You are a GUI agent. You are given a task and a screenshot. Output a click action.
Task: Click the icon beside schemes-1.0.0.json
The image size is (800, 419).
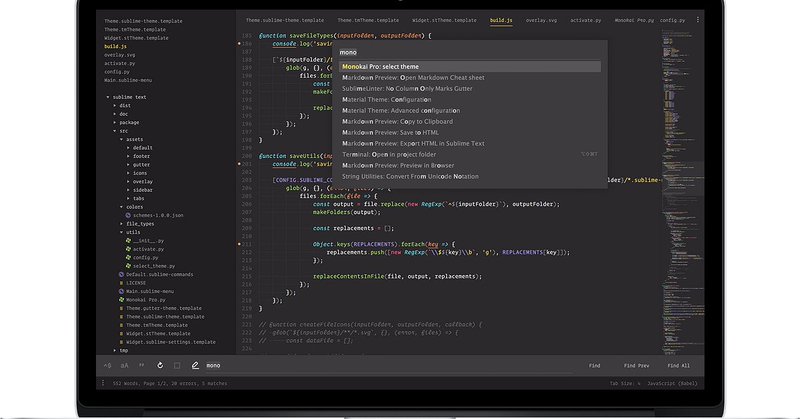(x=128, y=215)
